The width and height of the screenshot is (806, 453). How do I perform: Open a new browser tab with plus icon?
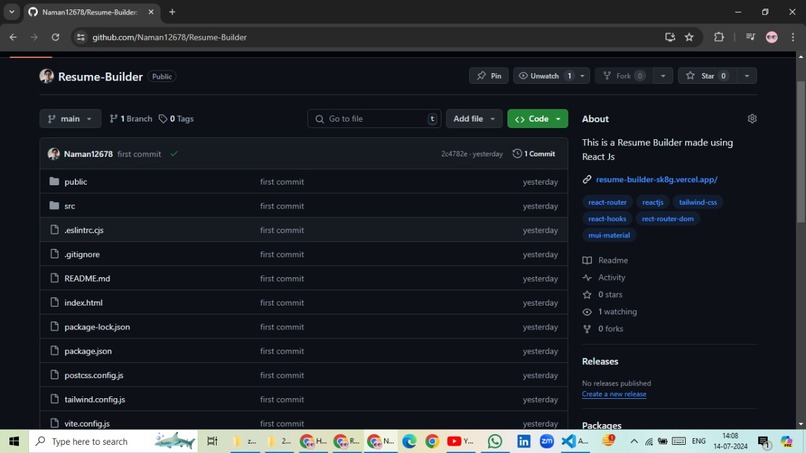coord(172,12)
